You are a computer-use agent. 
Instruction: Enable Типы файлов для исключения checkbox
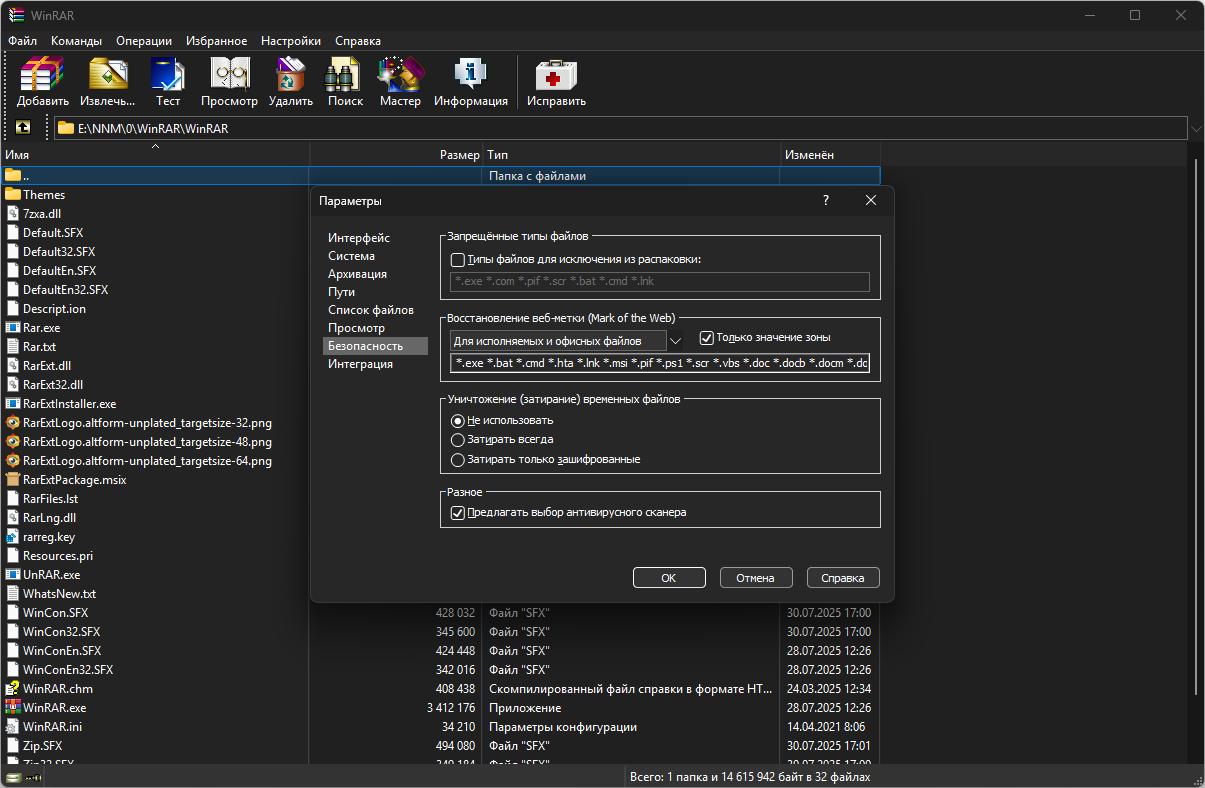click(x=458, y=260)
